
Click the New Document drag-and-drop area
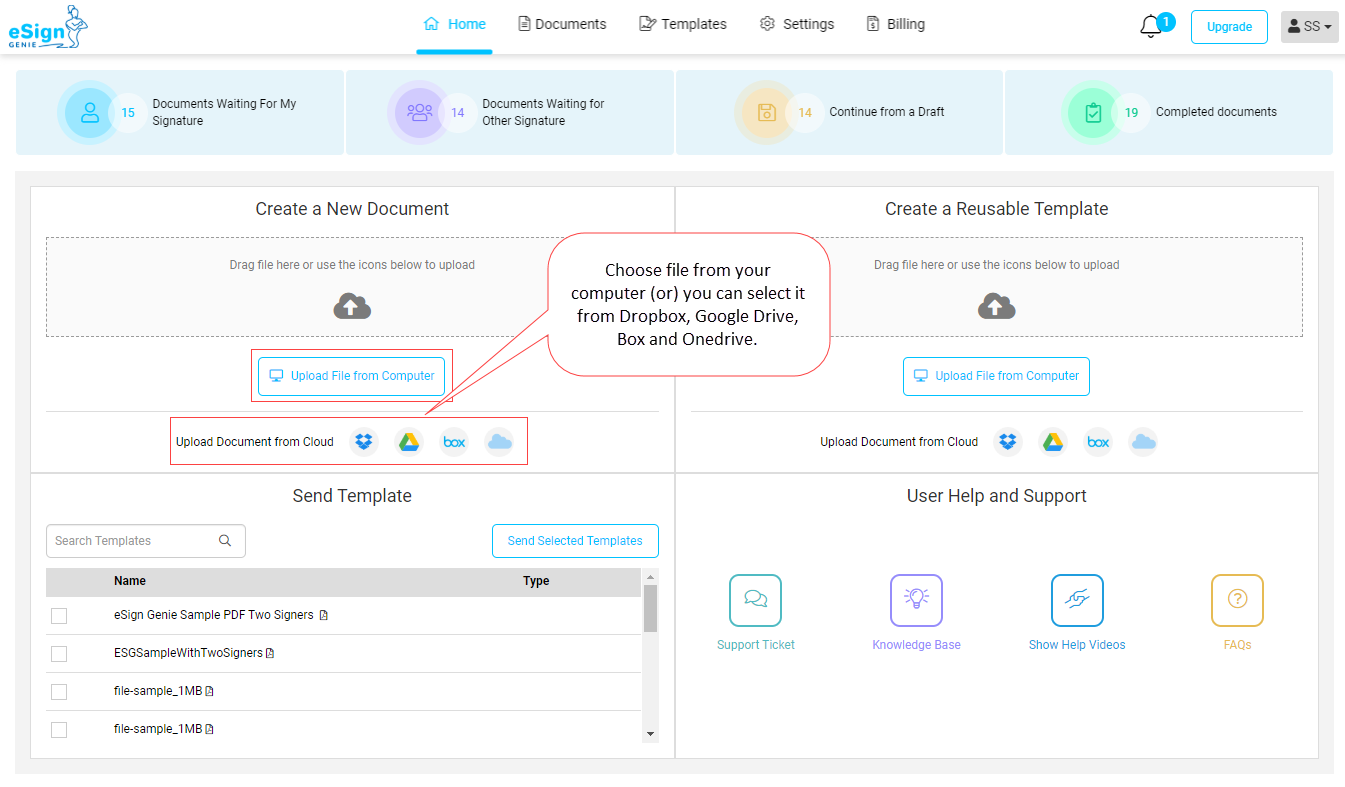click(x=352, y=287)
